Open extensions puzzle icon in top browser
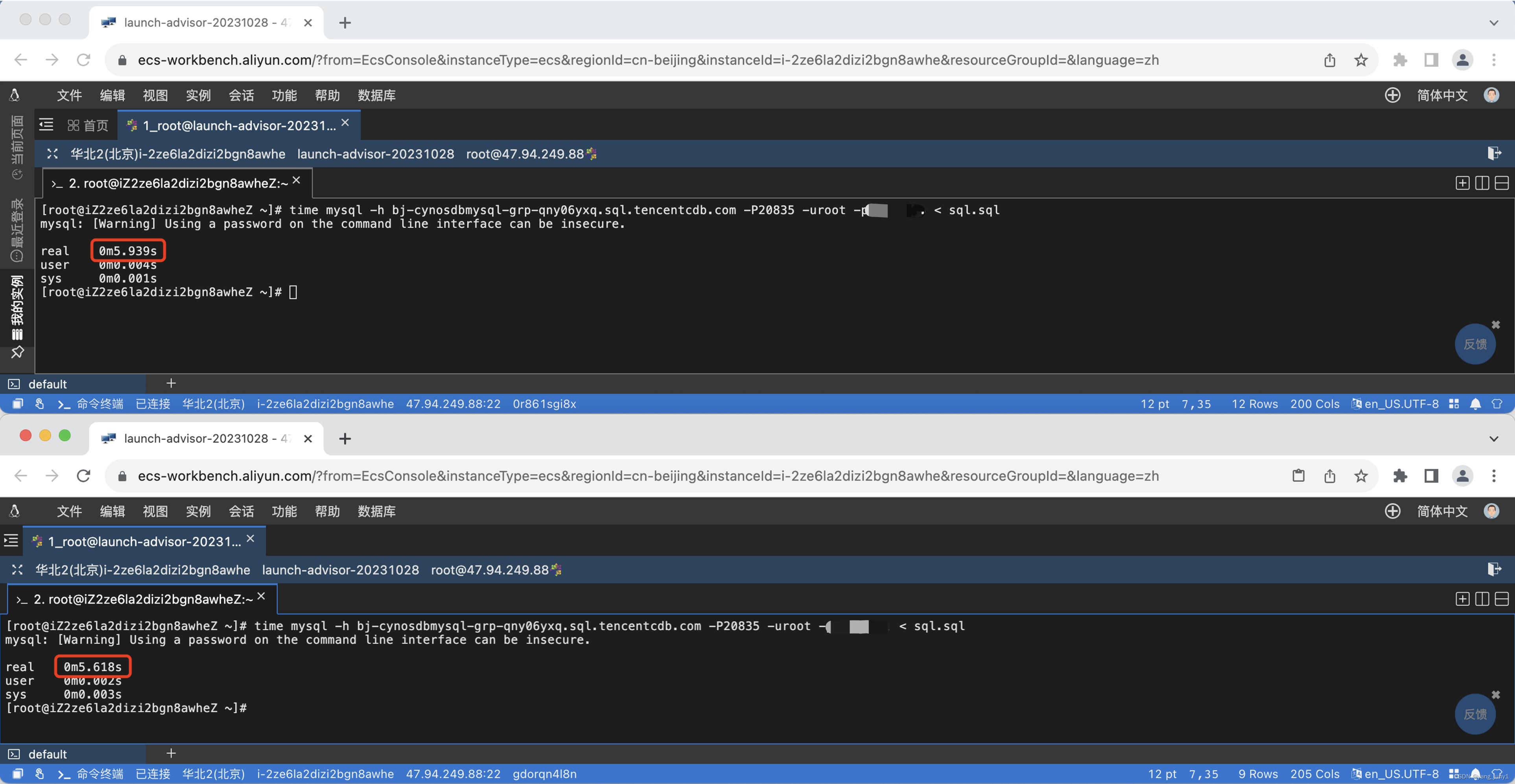Viewport: 1515px width, 784px height. point(1400,60)
